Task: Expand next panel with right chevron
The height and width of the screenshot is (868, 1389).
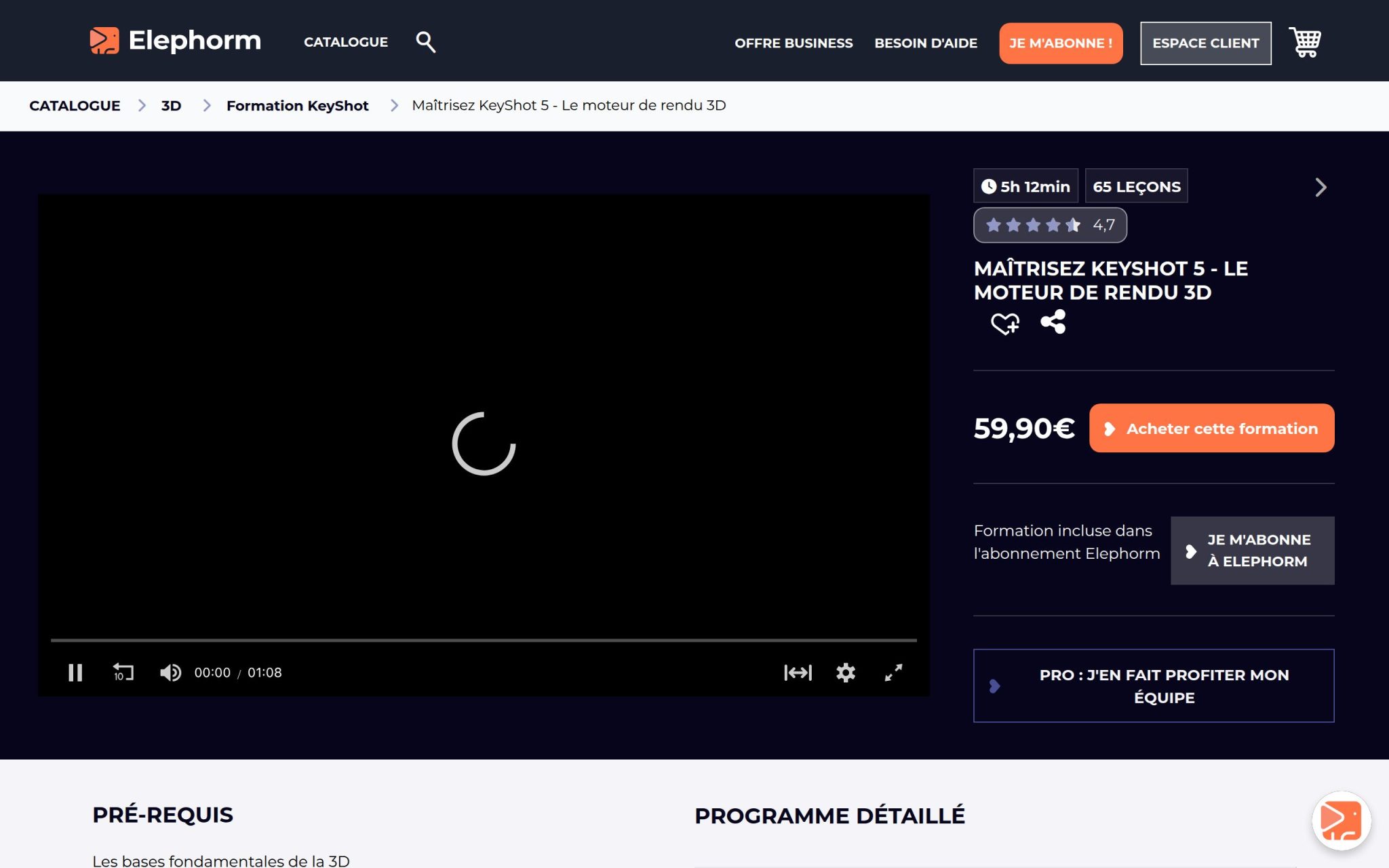Action: 1320,187
